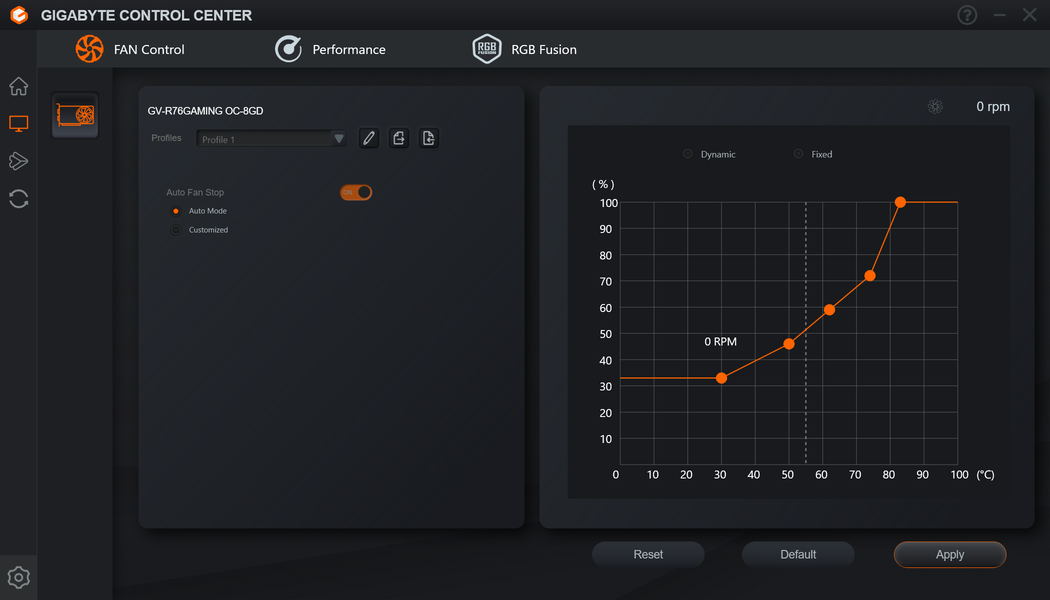Click the Auto Fan Stop label
The height and width of the screenshot is (600, 1050).
pyautogui.click(x=195, y=192)
